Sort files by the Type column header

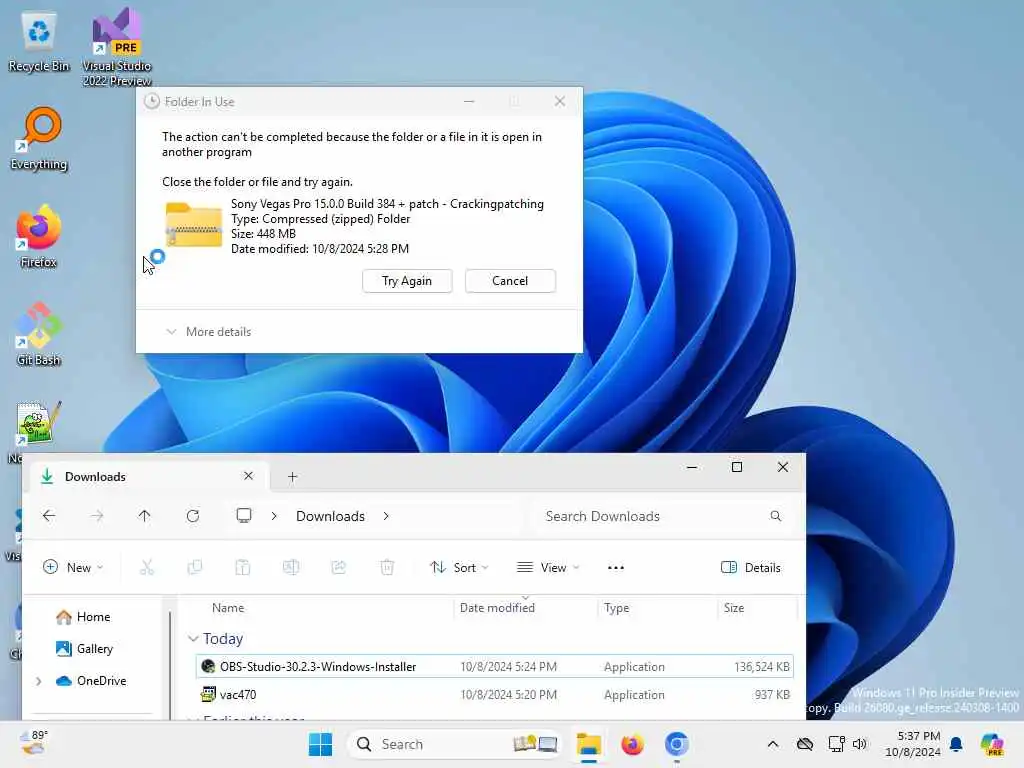[x=616, y=608]
